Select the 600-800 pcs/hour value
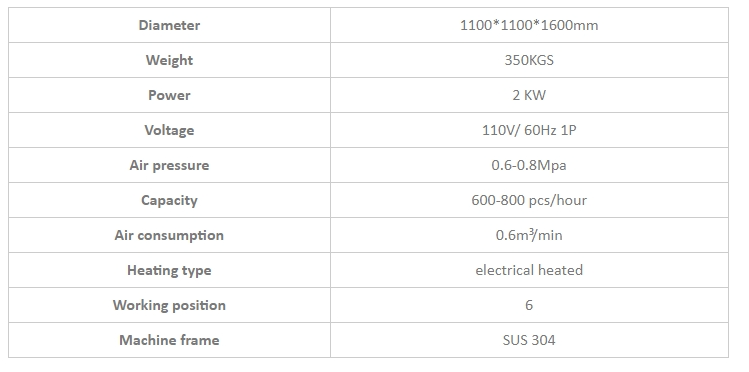Screen dimensions: 749x372 (529, 200)
